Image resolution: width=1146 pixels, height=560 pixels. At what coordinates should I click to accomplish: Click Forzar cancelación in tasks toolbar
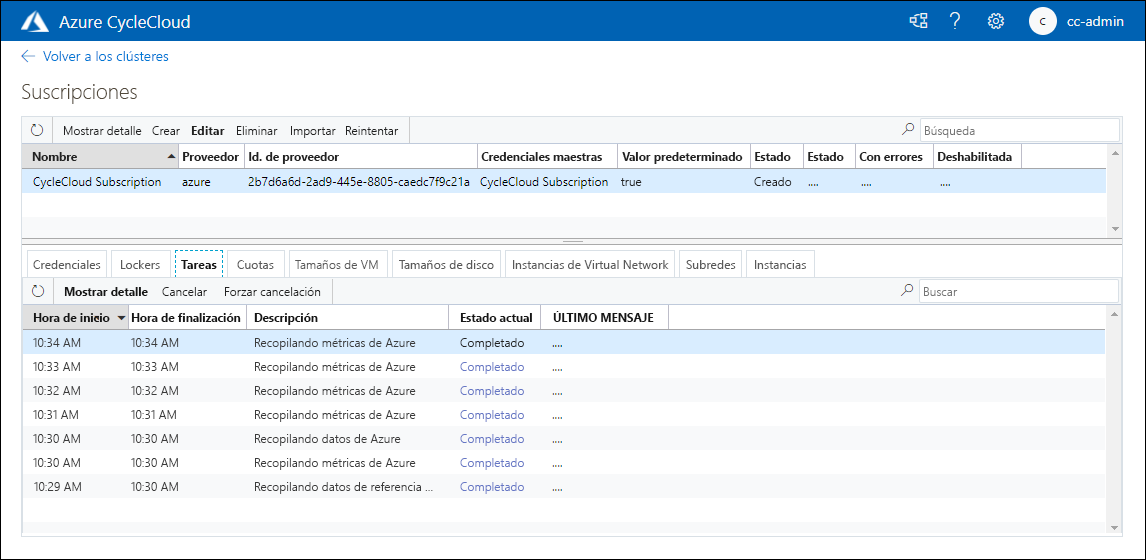point(272,292)
